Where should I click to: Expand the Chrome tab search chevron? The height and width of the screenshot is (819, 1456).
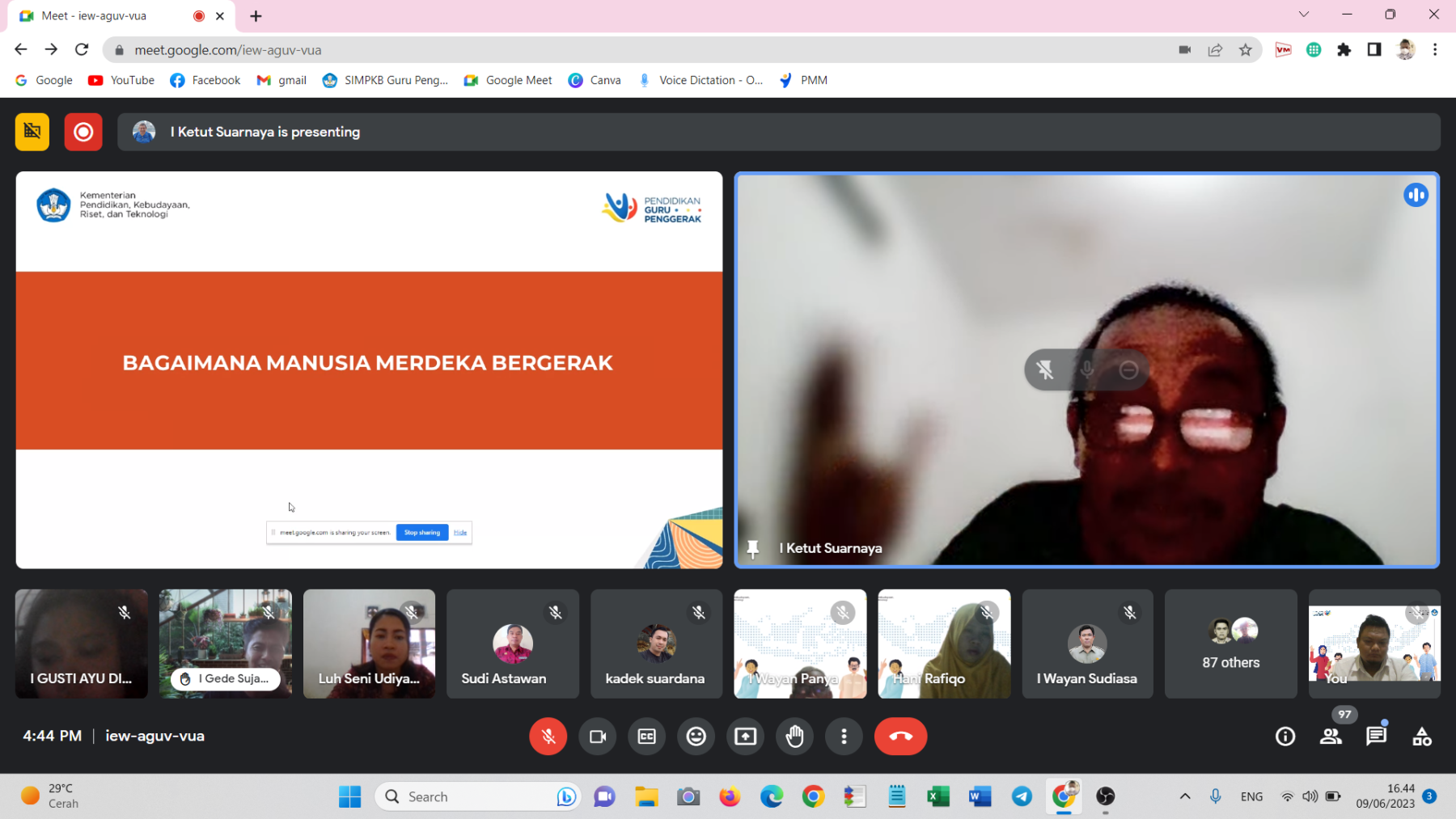(1303, 15)
